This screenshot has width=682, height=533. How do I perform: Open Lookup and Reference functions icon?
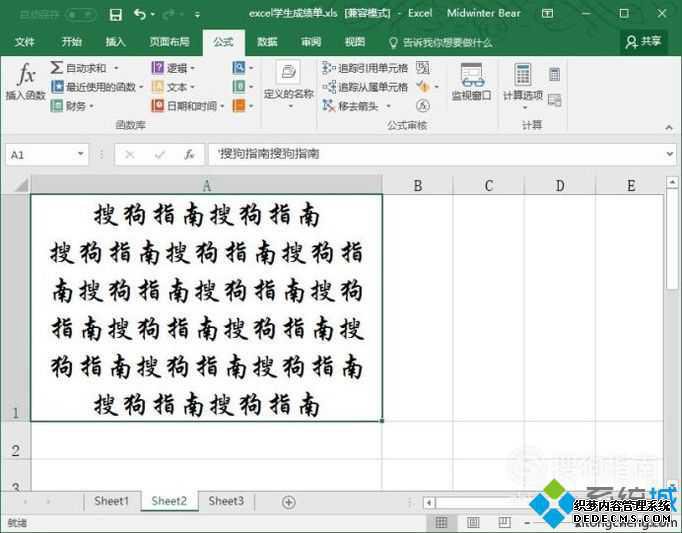[x=239, y=67]
